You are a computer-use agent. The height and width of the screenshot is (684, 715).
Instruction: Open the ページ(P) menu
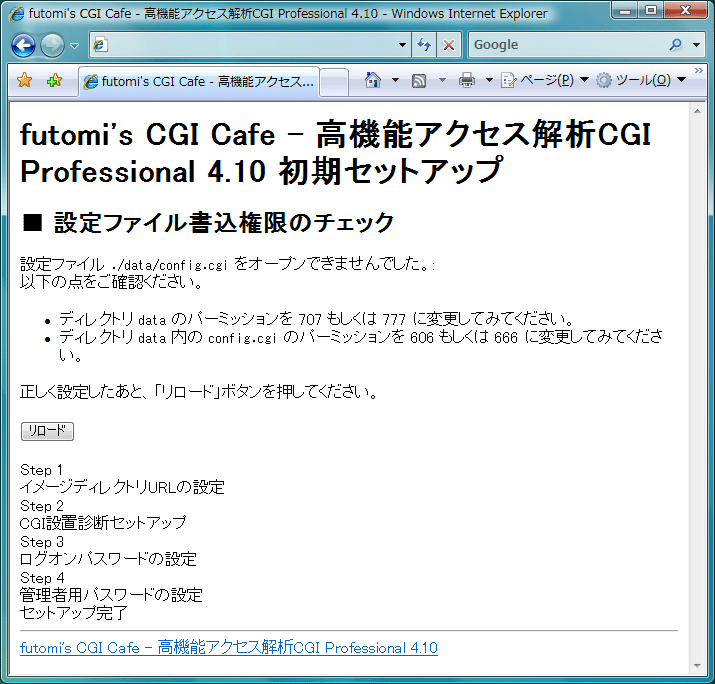click(x=545, y=80)
